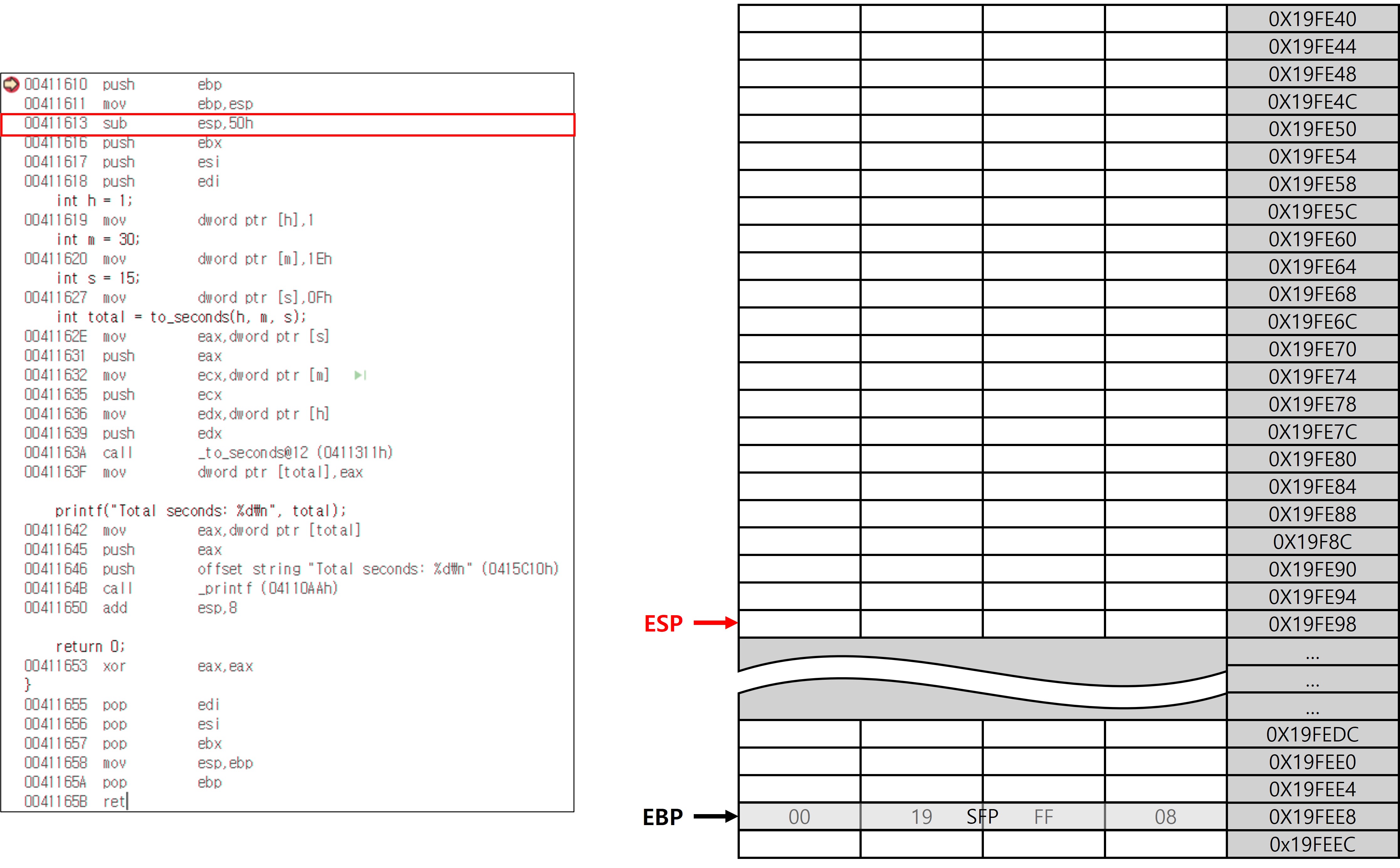
Task: Click the return 0 source line
Action: coord(90,647)
